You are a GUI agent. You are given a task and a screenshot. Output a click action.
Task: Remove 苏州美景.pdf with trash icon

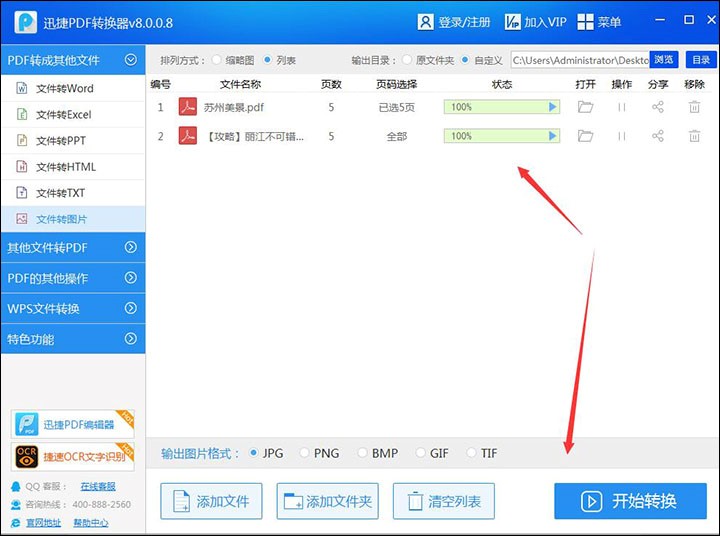694,107
